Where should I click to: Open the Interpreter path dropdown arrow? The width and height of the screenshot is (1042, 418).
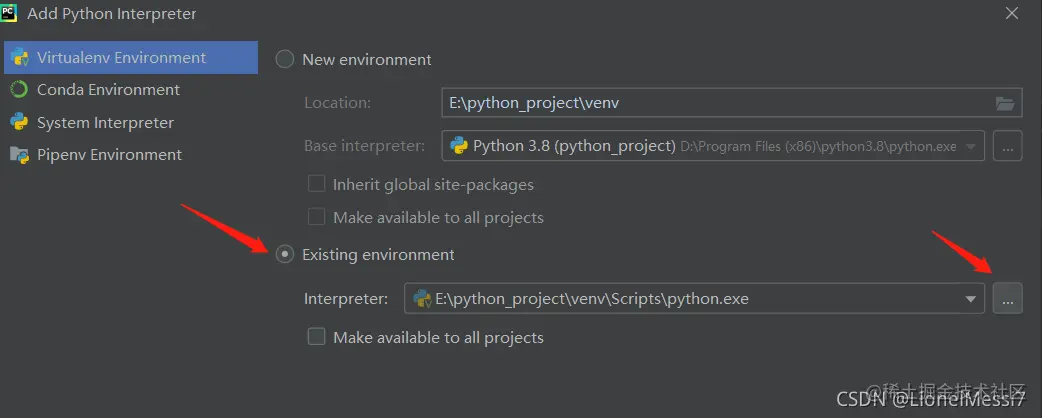click(970, 298)
